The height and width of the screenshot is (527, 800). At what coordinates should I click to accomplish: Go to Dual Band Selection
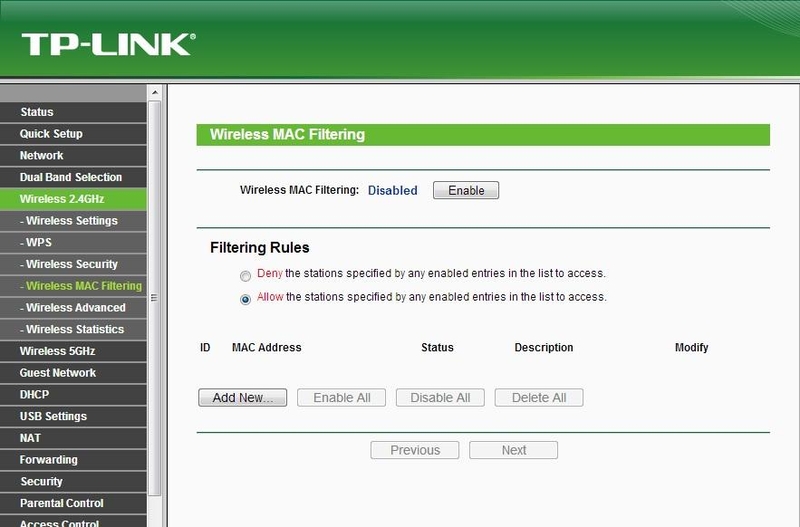click(73, 178)
